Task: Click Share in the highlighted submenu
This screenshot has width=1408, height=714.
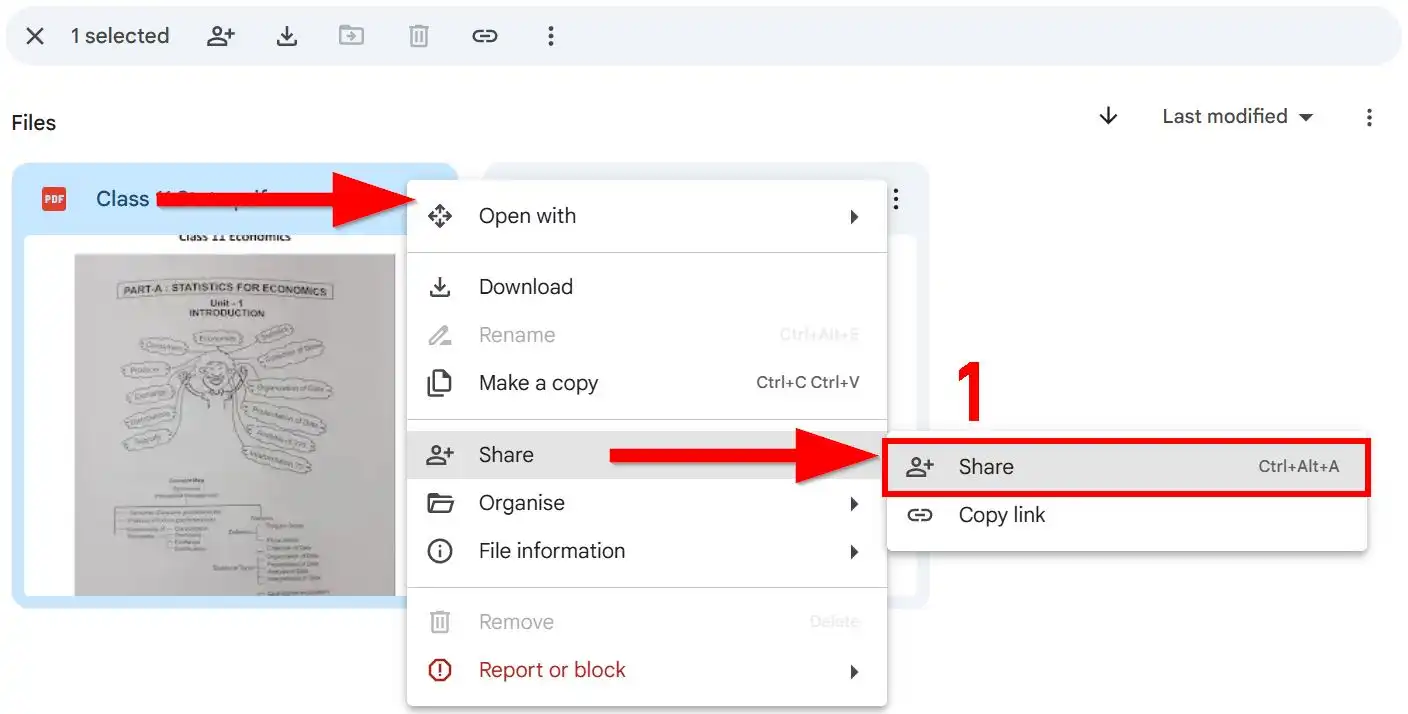Action: tap(987, 466)
